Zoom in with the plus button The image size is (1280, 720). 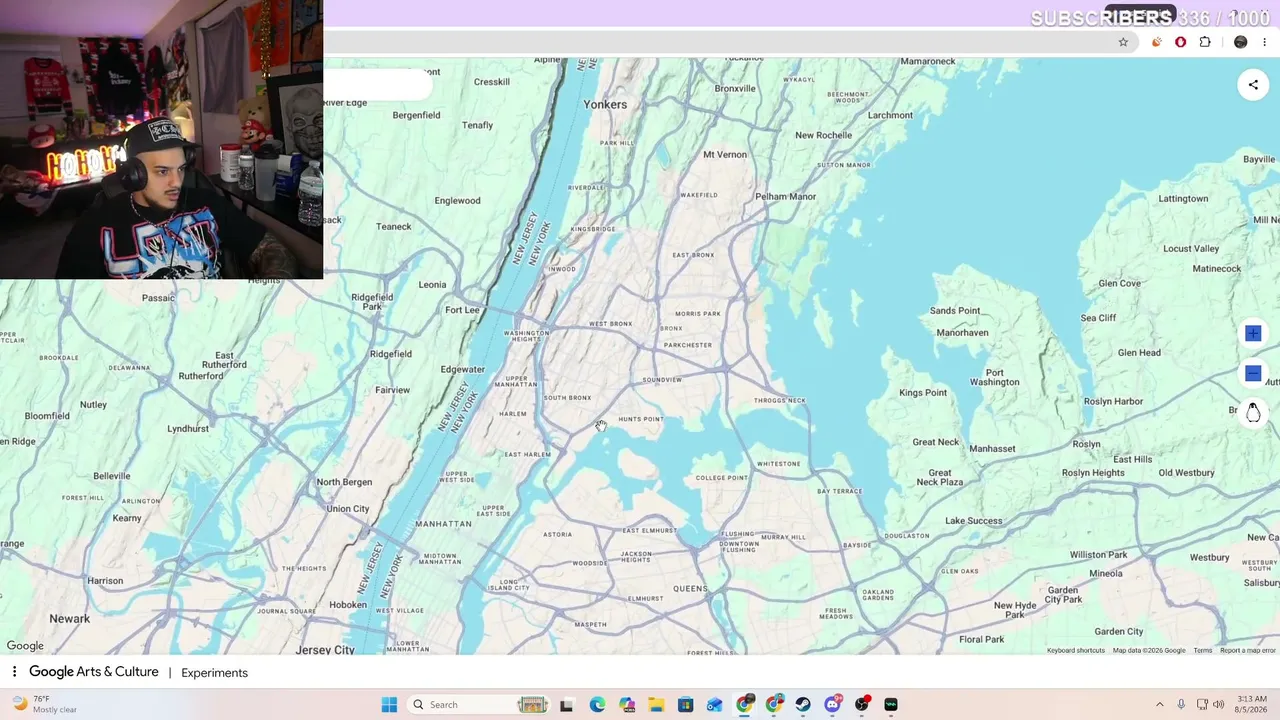1253,334
